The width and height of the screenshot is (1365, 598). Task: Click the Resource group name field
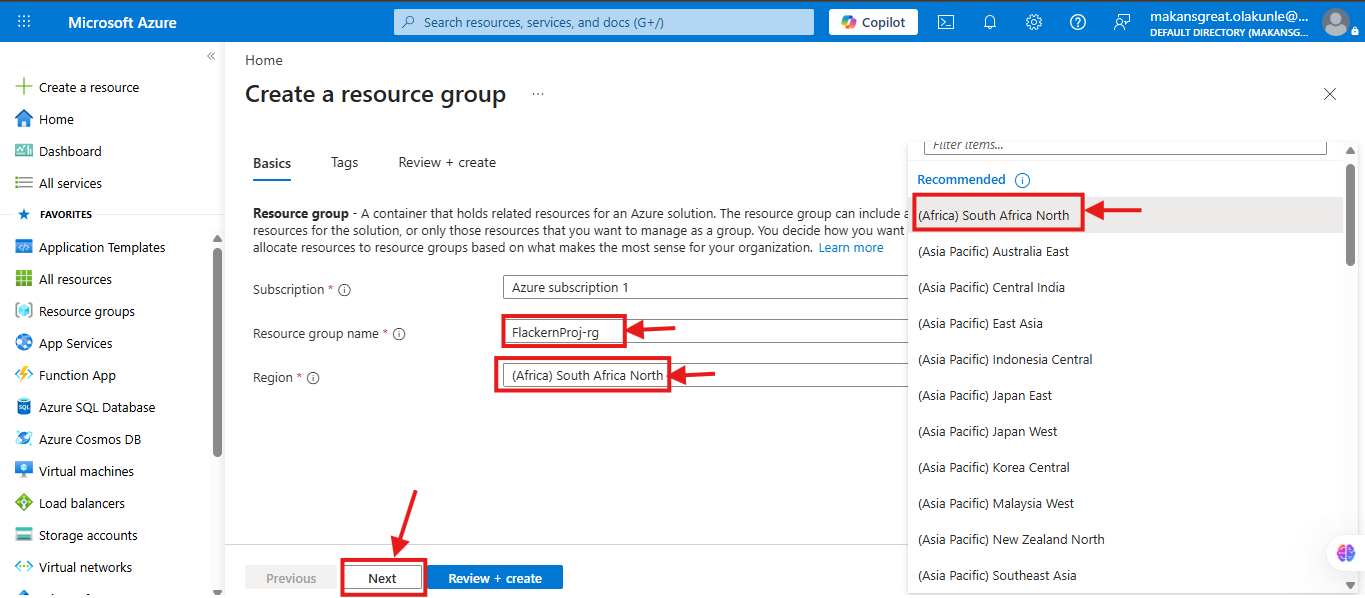pyautogui.click(x=705, y=332)
